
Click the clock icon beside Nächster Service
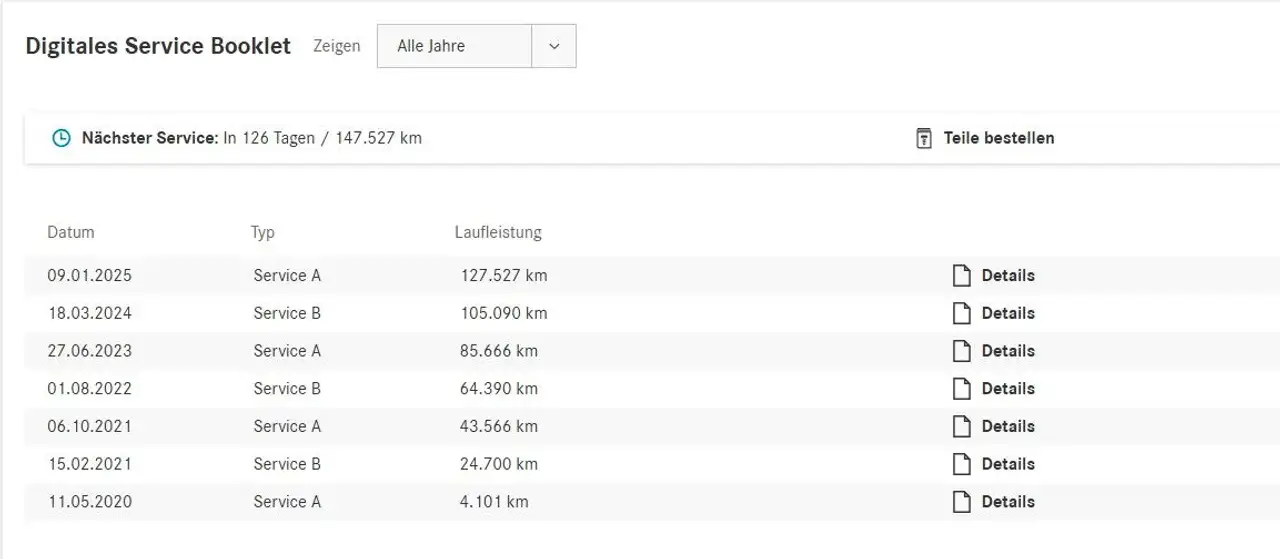click(x=62, y=139)
